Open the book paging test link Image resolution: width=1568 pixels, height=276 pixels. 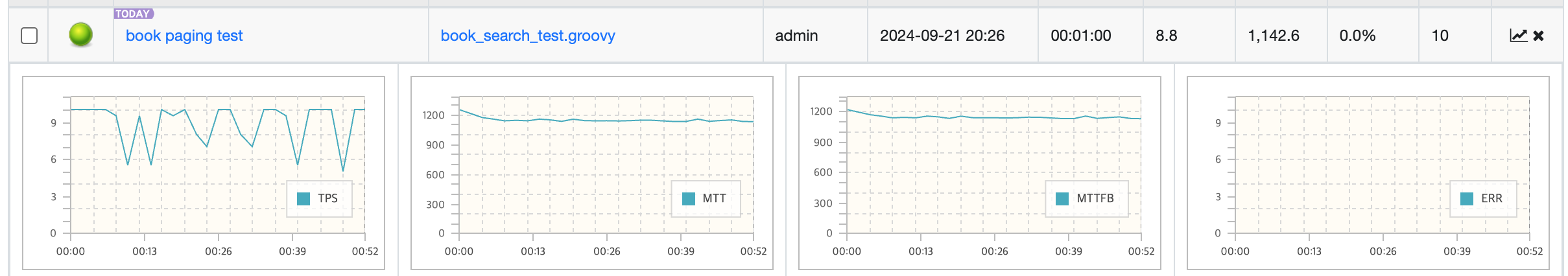pyautogui.click(x=184, y=36)
